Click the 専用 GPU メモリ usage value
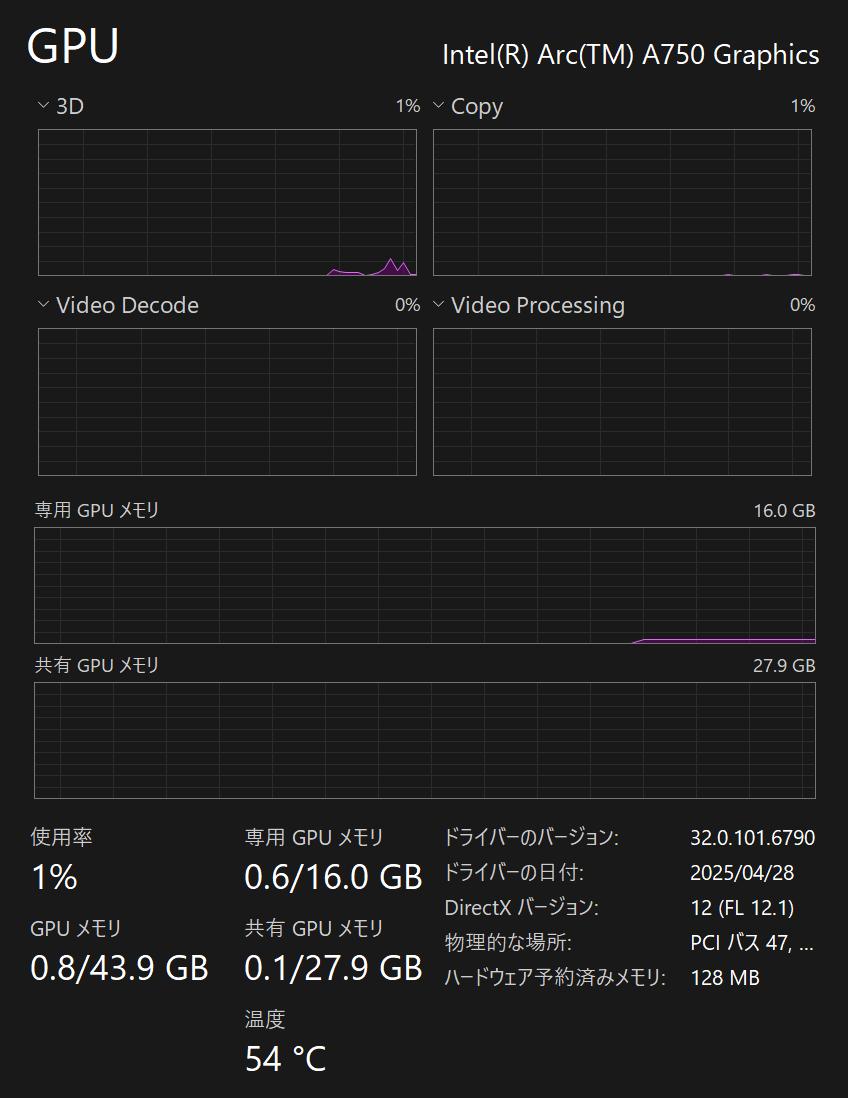 click(x=333, y=878)
